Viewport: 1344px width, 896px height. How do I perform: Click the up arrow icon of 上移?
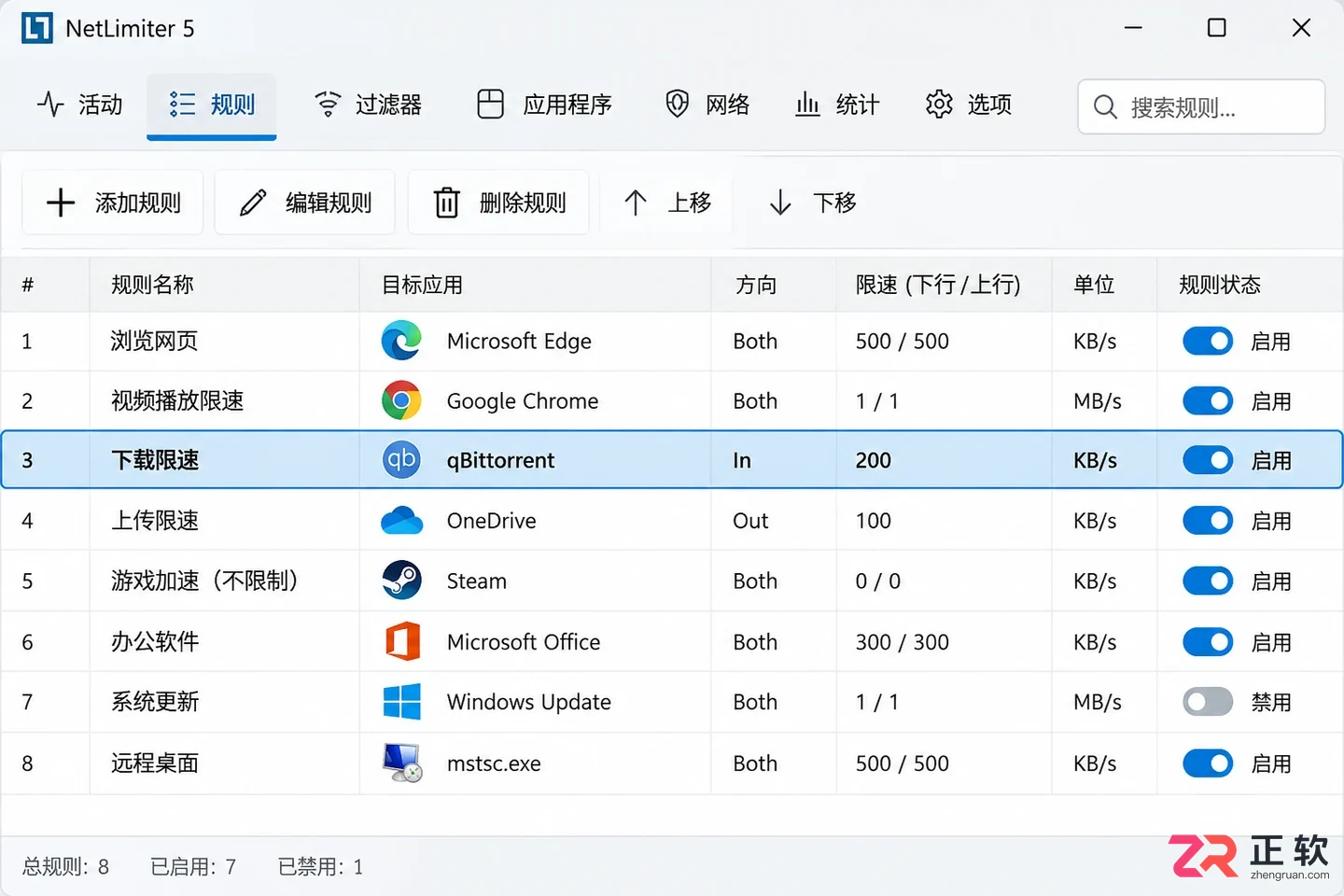tap(636, 203)
